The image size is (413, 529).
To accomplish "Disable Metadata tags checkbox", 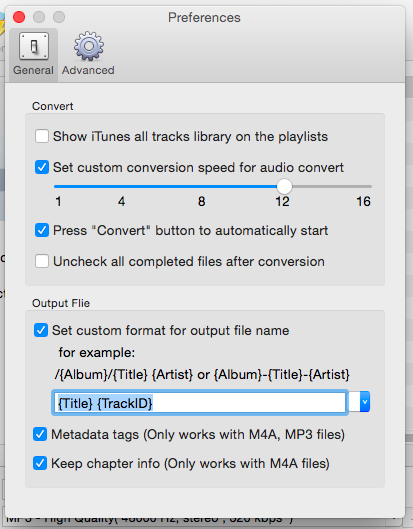I will (x=40, y=434).
